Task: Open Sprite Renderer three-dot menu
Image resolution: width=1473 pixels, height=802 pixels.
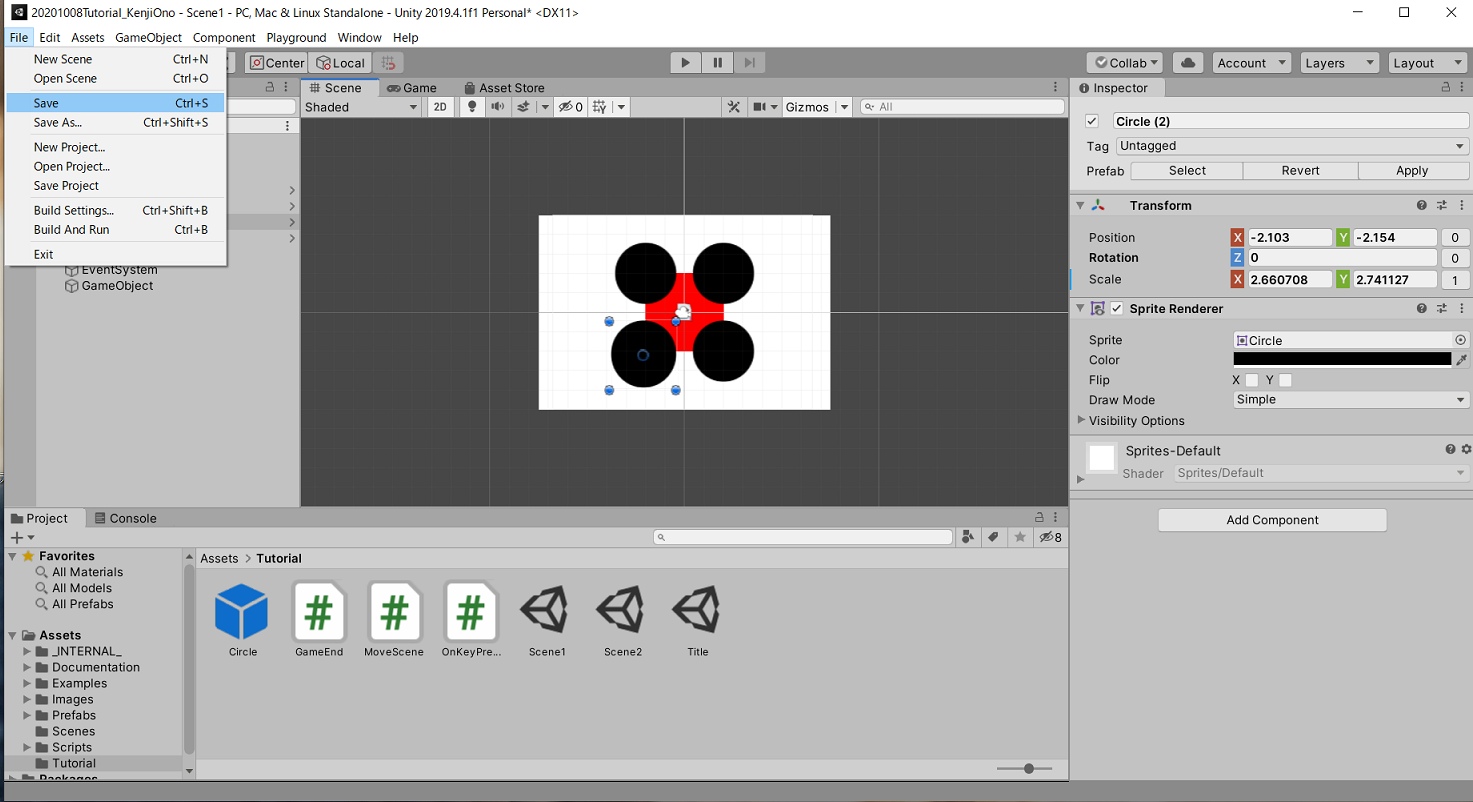Action: coord(1460,309)
